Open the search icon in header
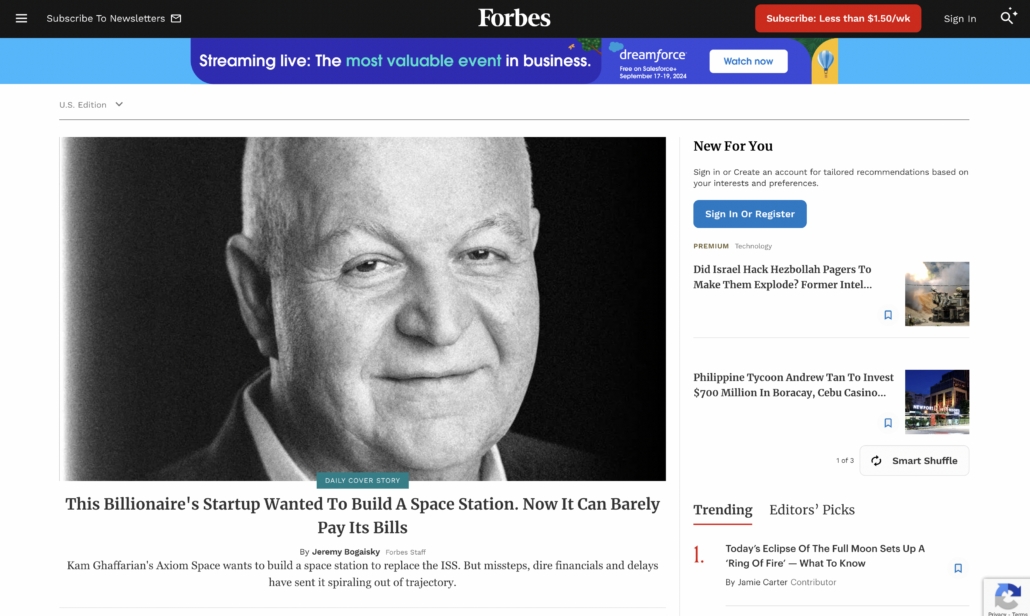The image size is (1030, 616). pos(1008,18)
